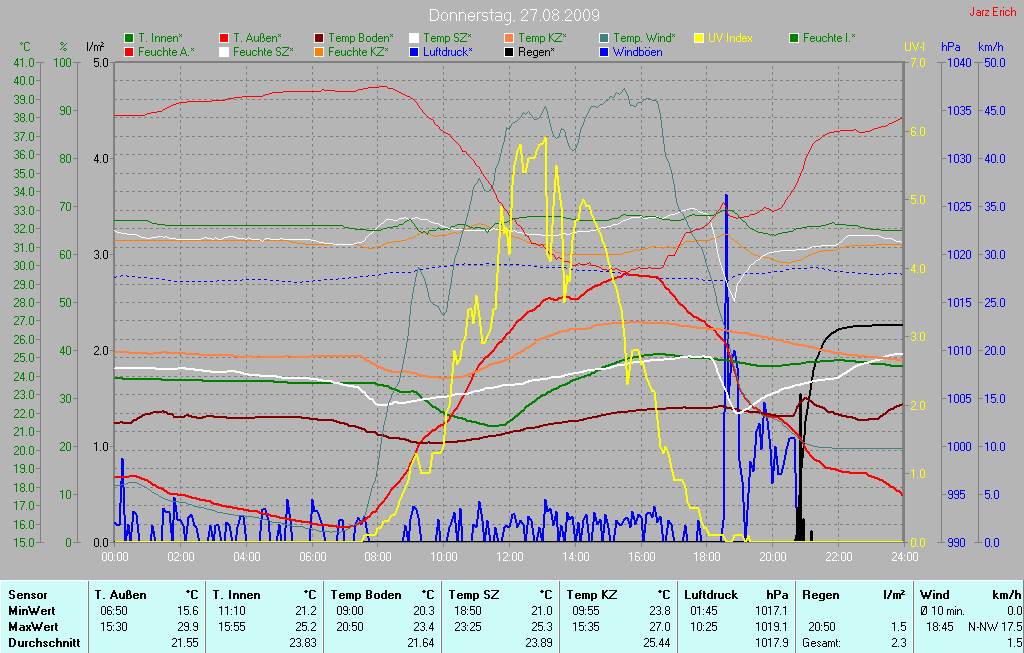Click the Donnerstag, 27.08.2009 chart title

coord(514,15)
